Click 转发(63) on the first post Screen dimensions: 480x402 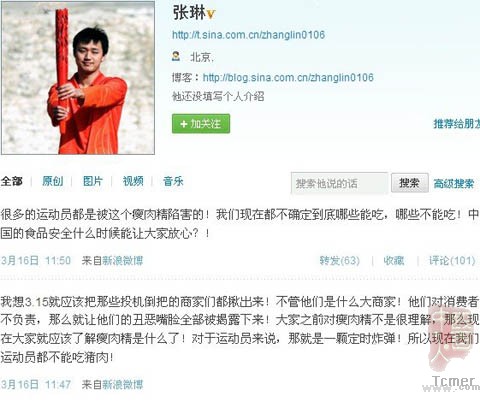pyautogui.click(x=340, y=260)
